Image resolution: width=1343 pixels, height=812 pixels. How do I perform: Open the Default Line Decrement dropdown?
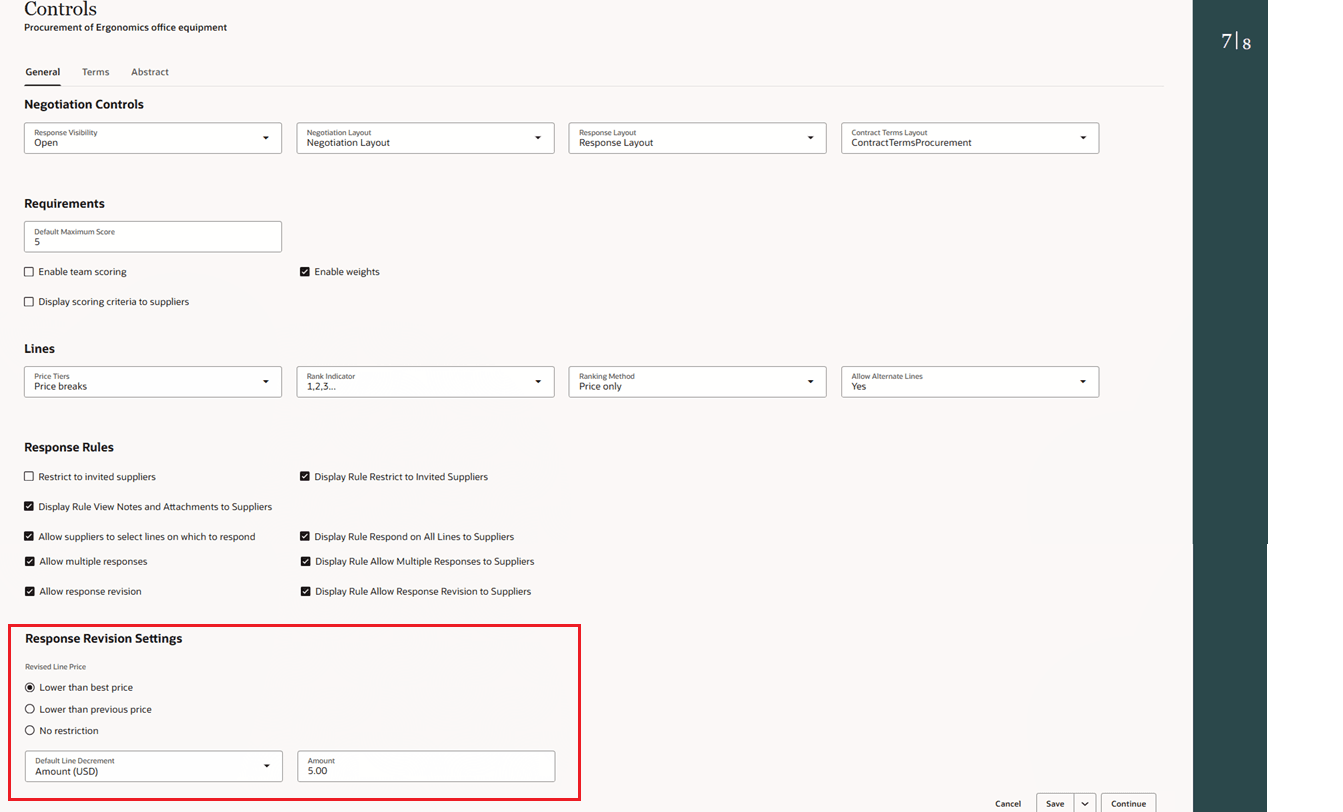[x=266, y=766]
